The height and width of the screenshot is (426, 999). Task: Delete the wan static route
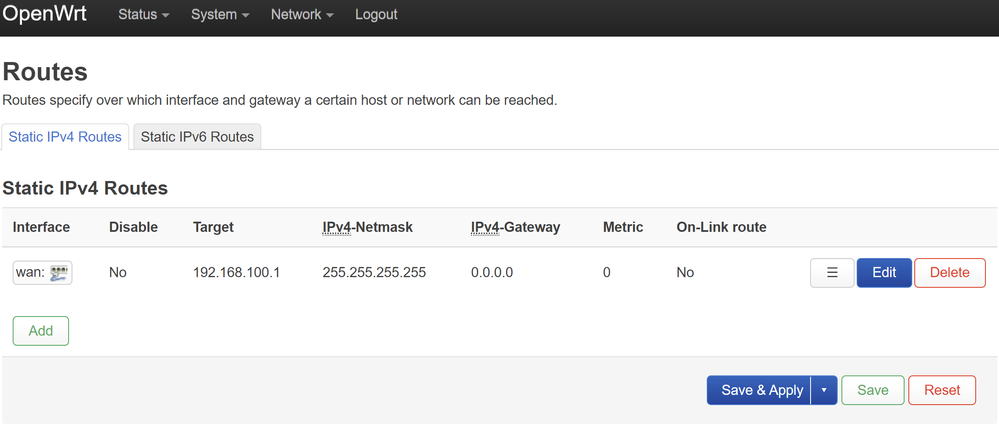(949, 272)
